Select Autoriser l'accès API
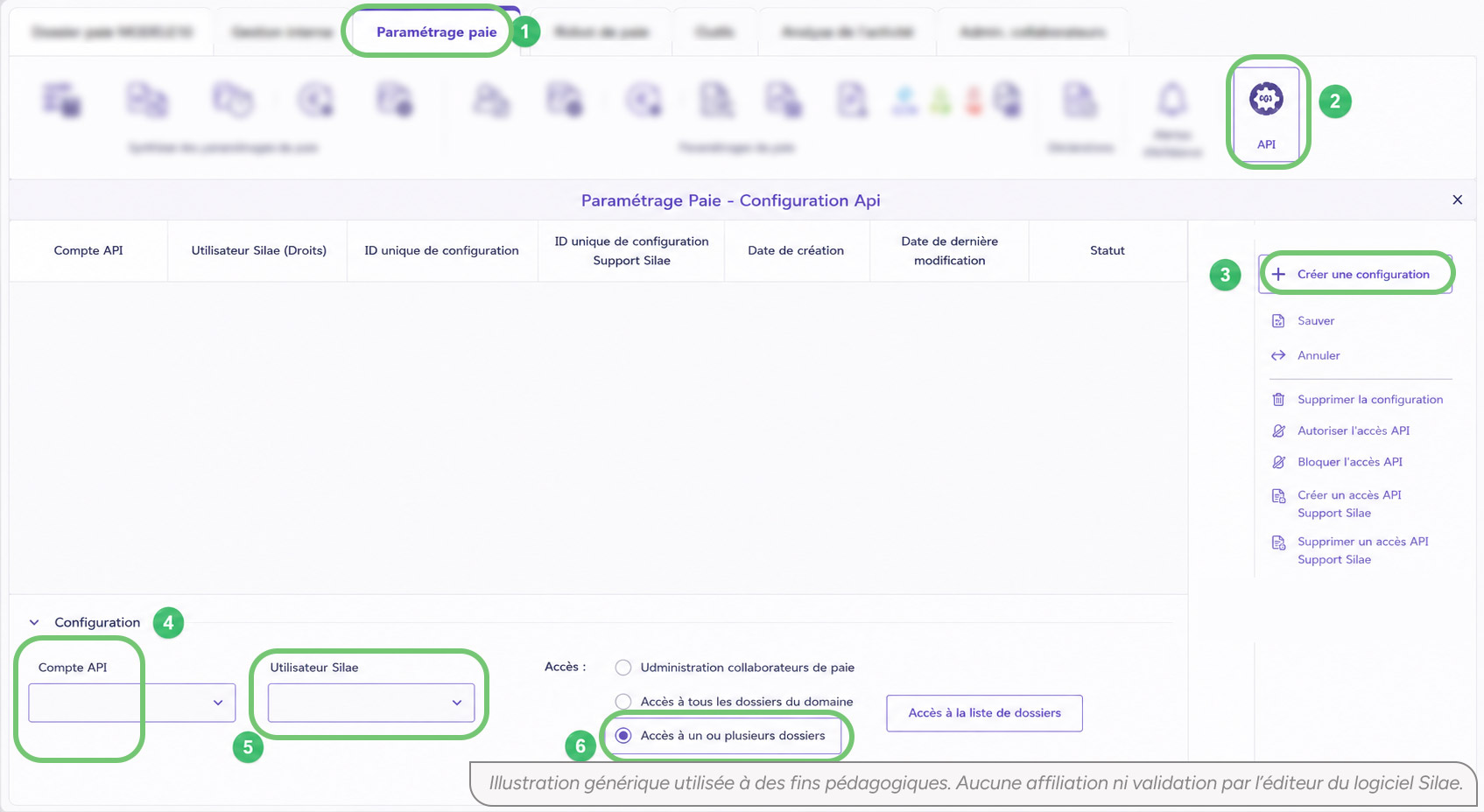 coord(1340,430)
